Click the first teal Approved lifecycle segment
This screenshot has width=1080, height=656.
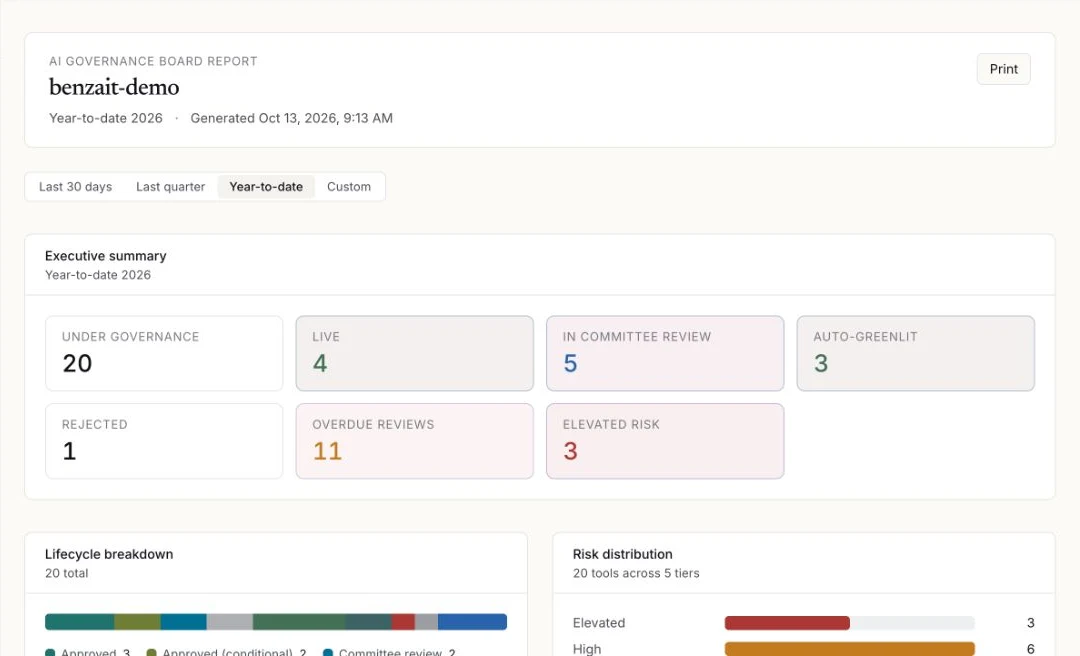pyautogui.click(x=80, y=622)
